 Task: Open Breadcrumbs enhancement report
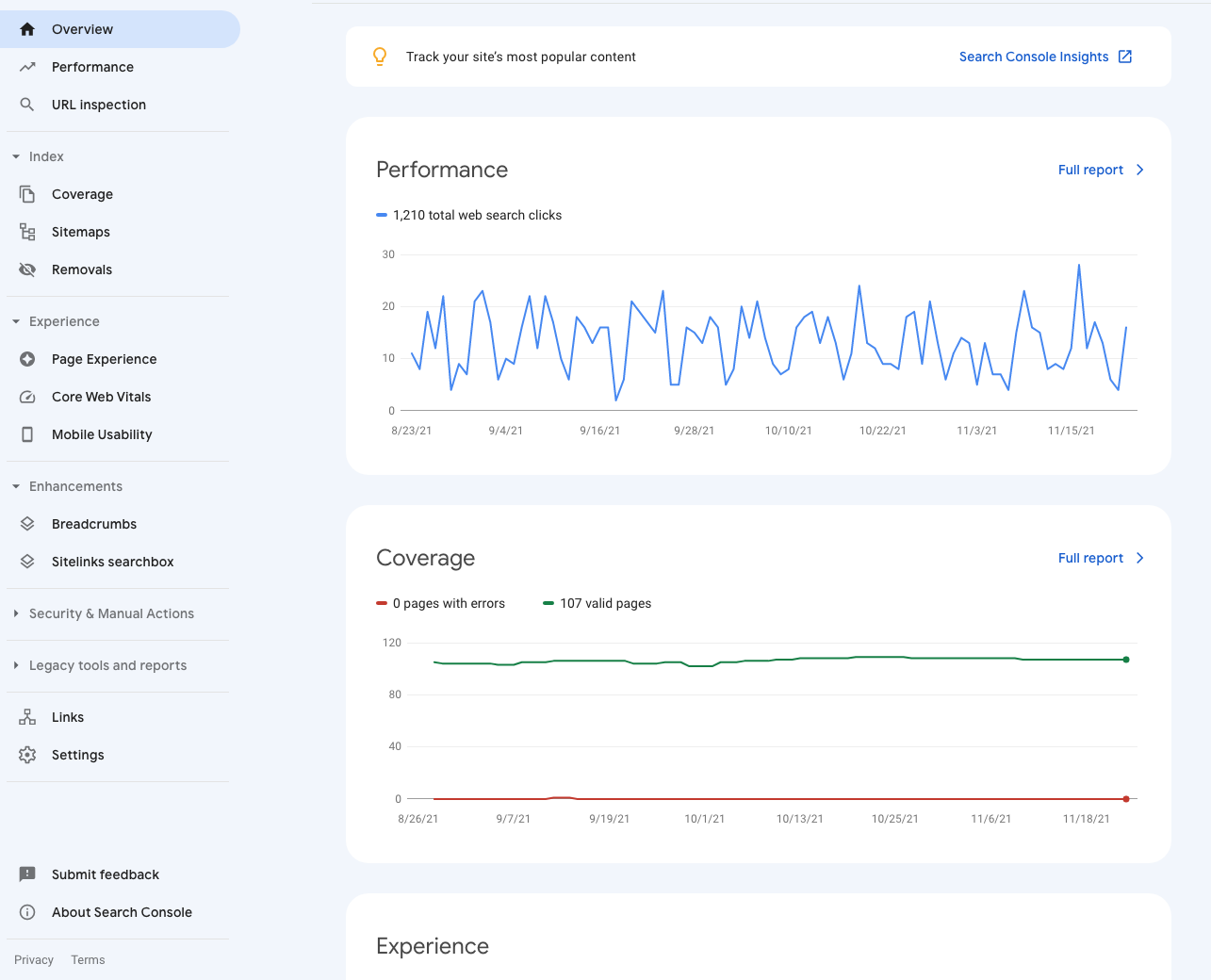pos(120,524)
